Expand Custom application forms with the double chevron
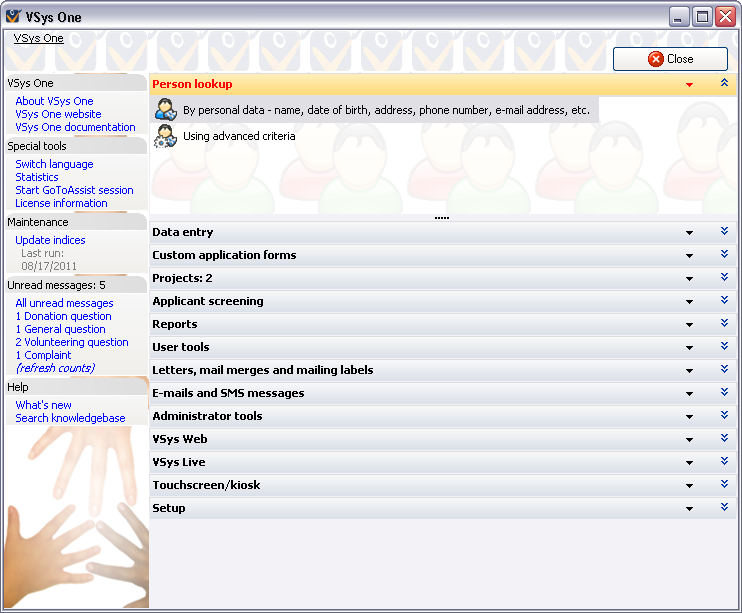742x613 pixels. pos(724,254)
